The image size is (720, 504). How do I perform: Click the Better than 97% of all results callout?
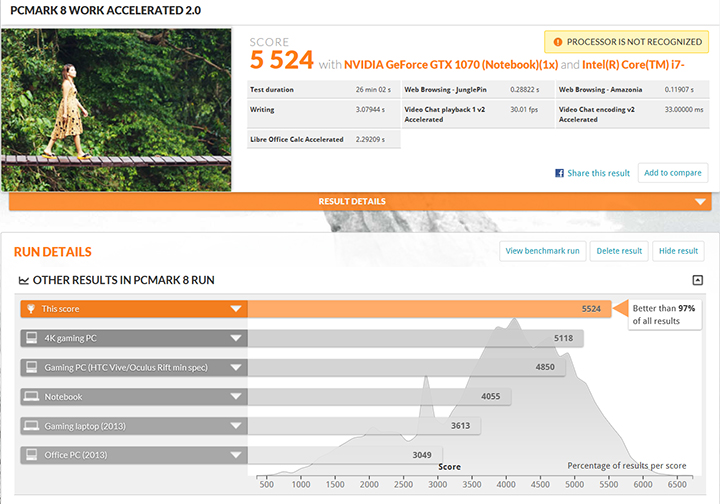coord(664,314)
